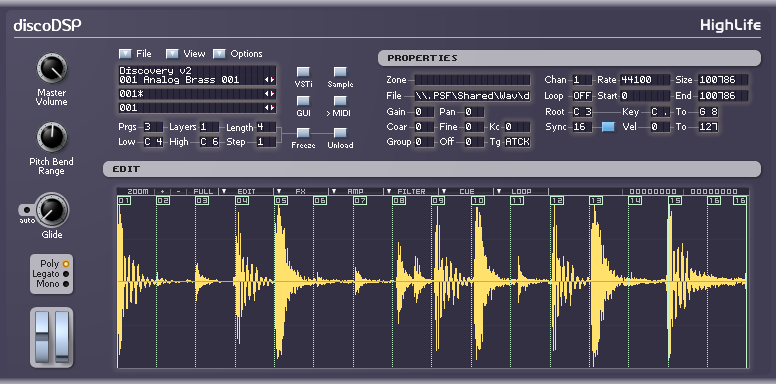This screenshot has height=384, width=776.
Task: Click the Sample button
Action: 340,72
